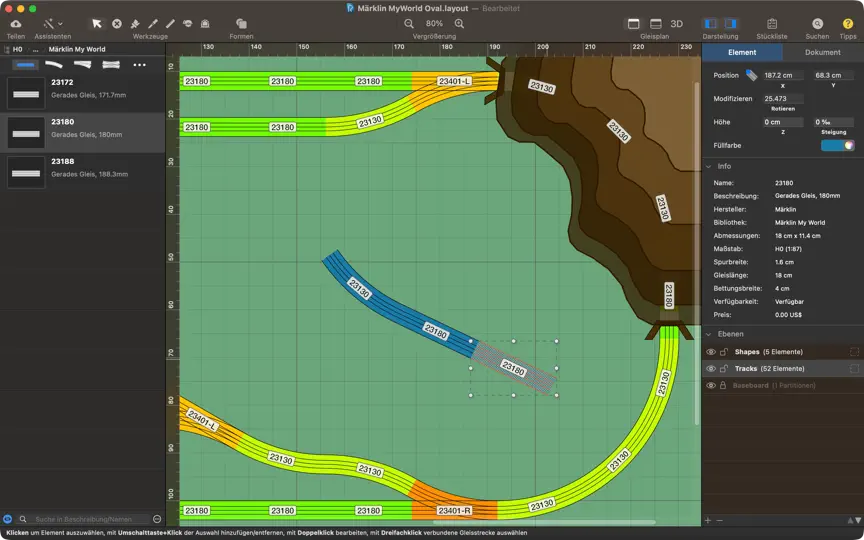This screenshot has height=540, width=864.
Task: Select the arrow pointer tool
Action: [97, 24]
